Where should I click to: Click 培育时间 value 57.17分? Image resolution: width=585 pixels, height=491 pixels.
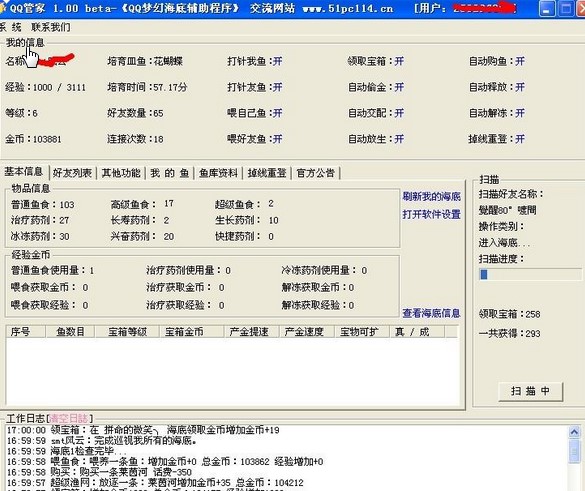tap(170, 88)
